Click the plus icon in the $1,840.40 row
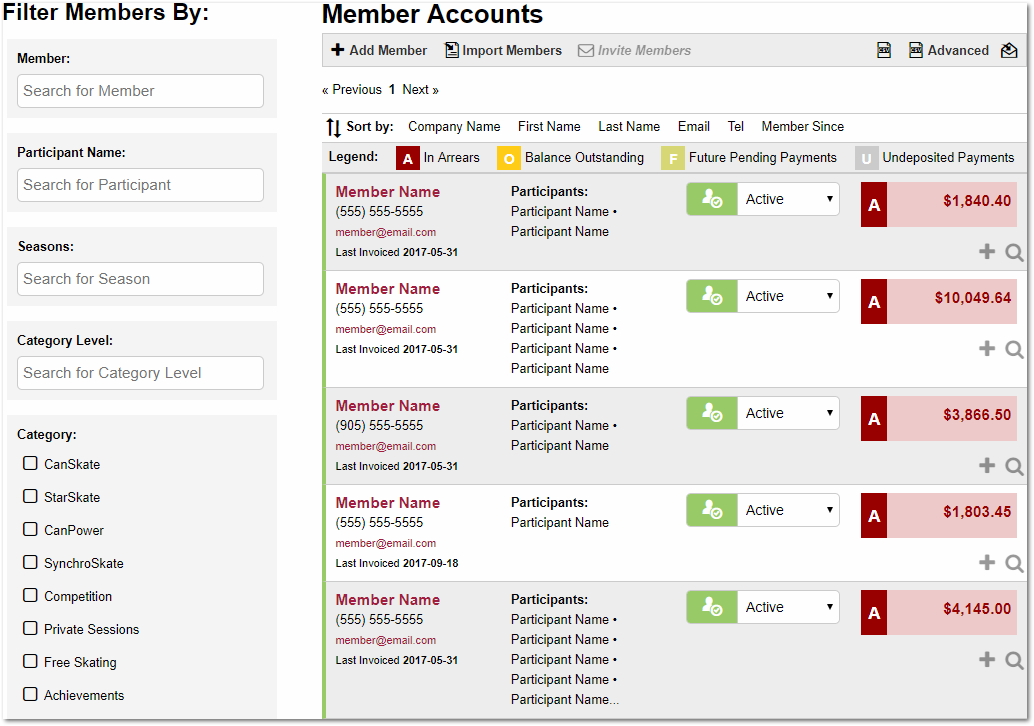Viewport: 1034px width, 726px height. coord(987,251)
